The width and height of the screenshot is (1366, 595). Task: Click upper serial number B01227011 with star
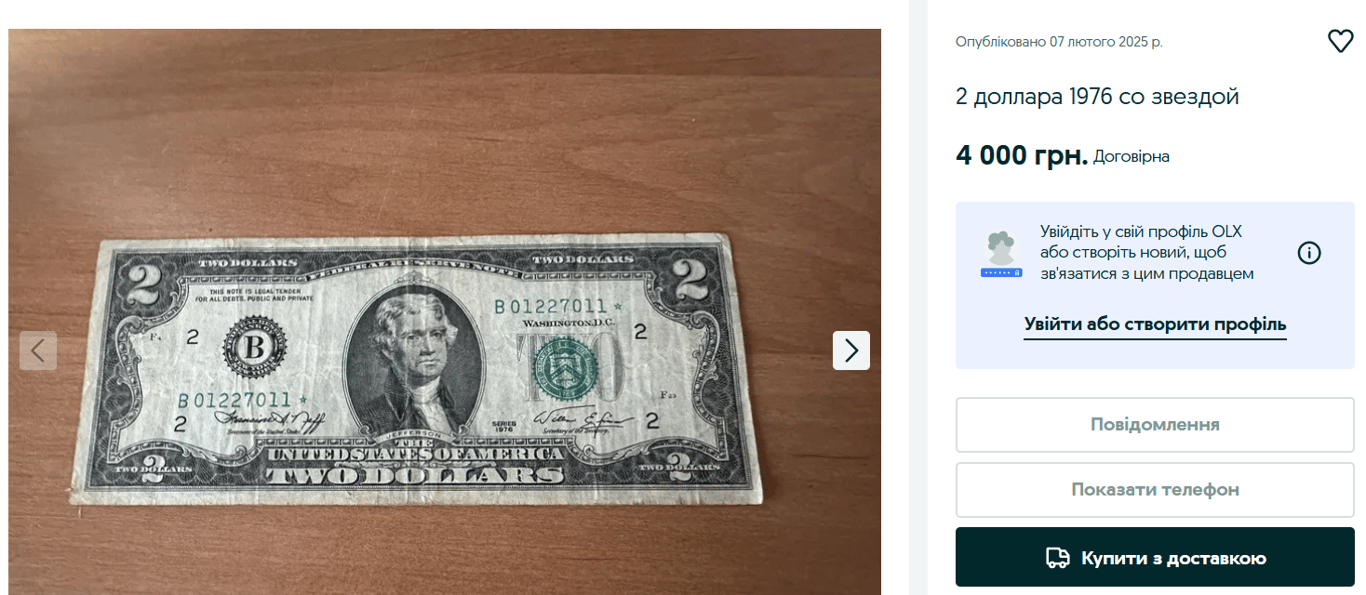tap(558, 305)
